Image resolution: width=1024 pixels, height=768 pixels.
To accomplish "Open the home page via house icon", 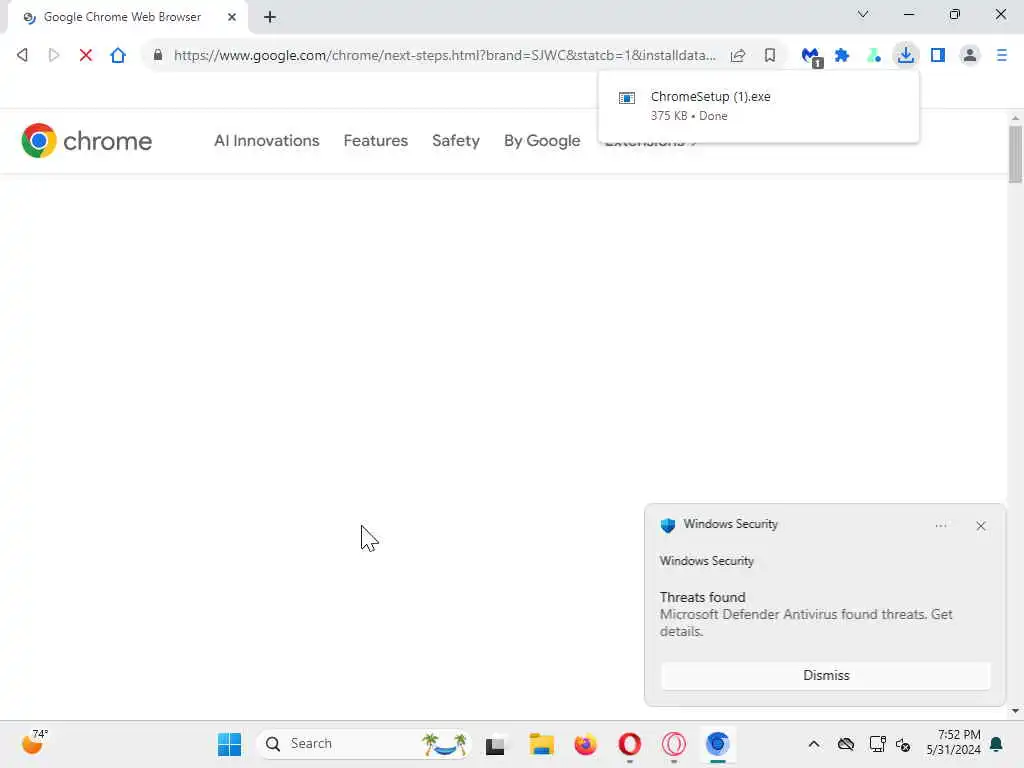I will [118, 55].
